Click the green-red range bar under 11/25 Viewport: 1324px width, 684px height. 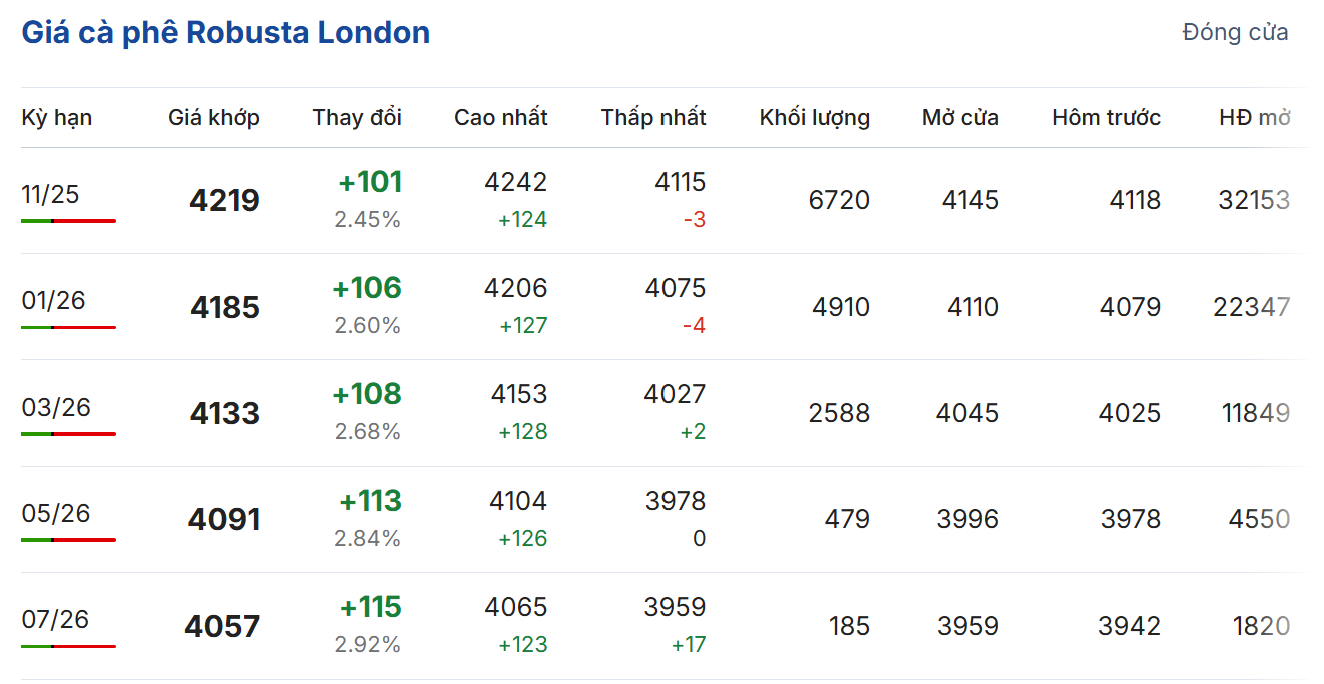pos(68,220)
